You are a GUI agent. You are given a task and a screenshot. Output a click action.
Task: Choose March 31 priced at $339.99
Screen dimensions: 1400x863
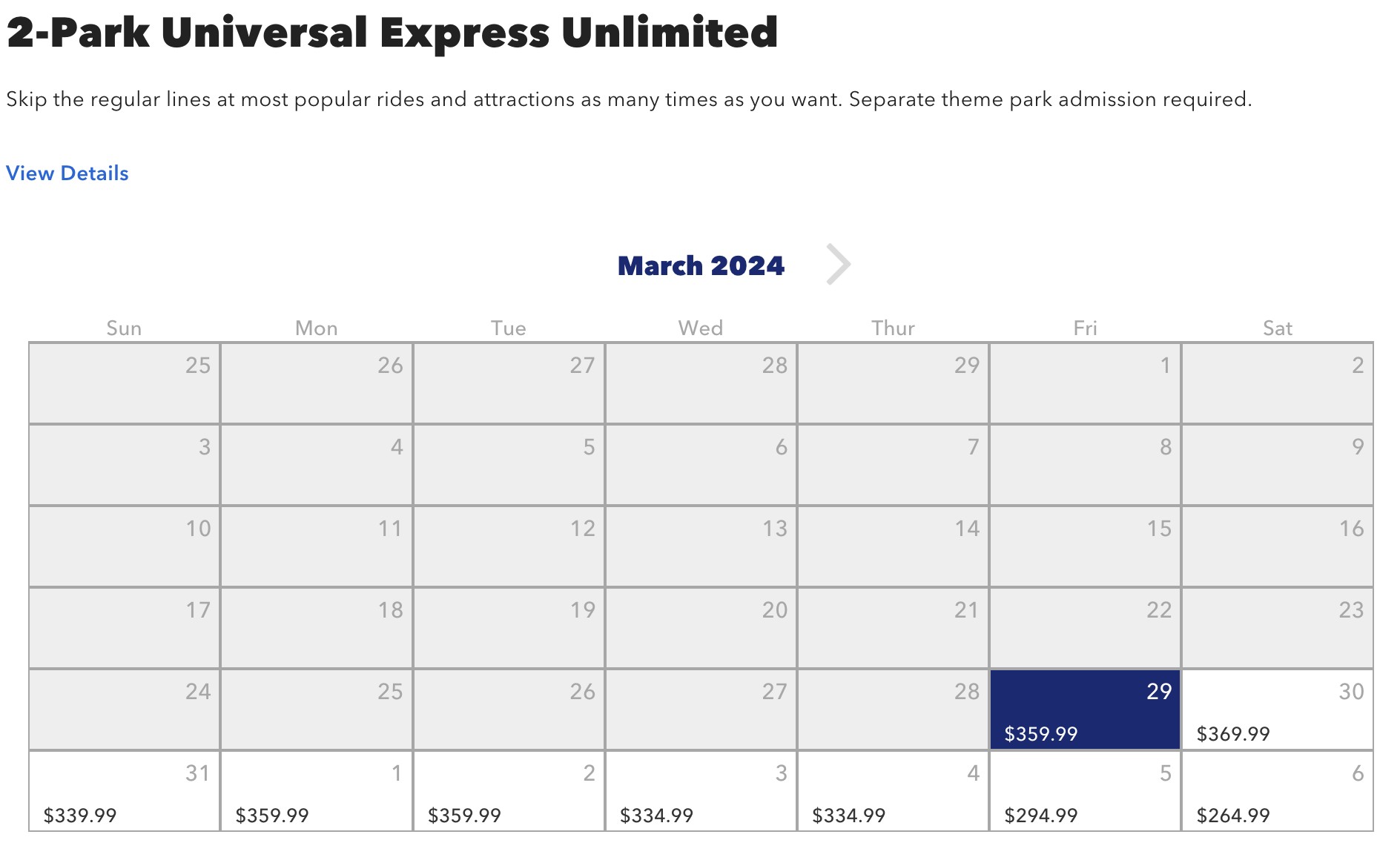tap(125, 791)
